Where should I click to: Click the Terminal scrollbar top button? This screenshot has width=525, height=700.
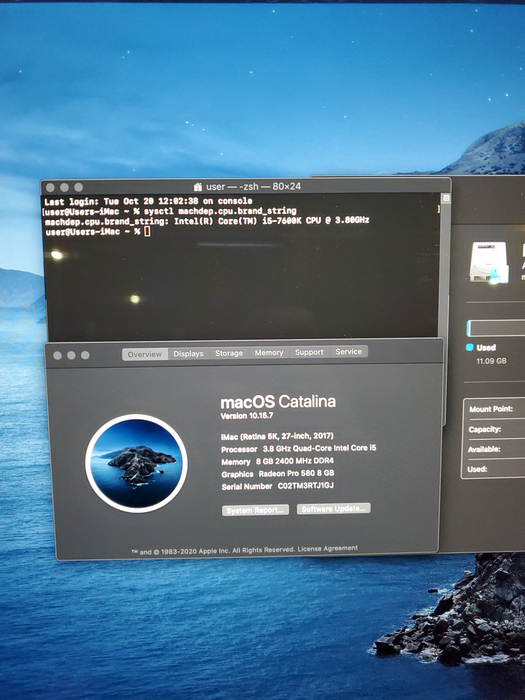(446, 198)
